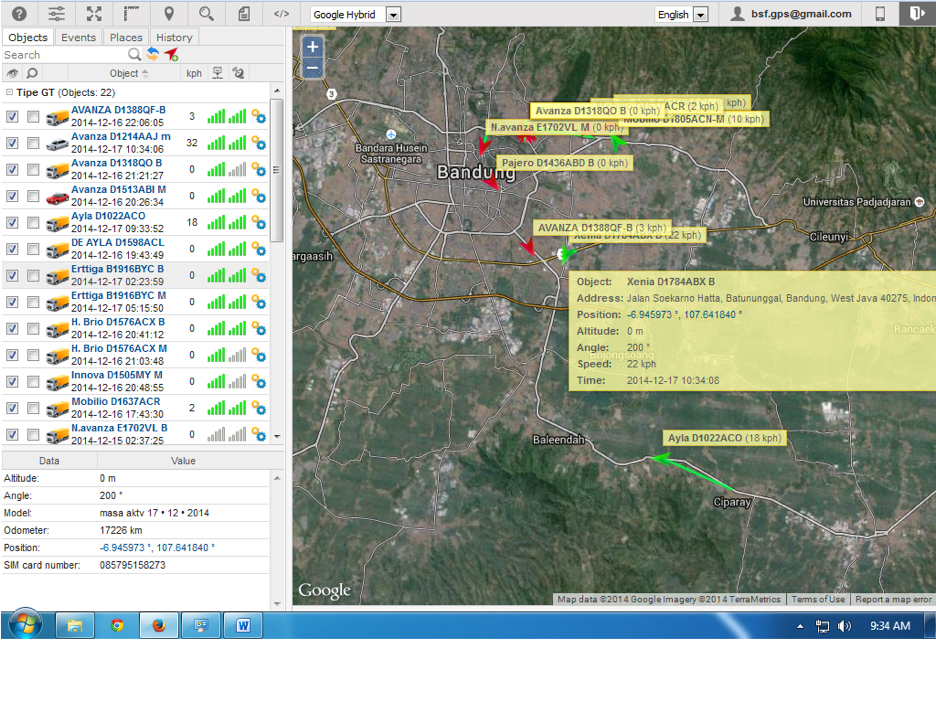Click object list scrollbar down arrow
936x702 pixels.
277,436
